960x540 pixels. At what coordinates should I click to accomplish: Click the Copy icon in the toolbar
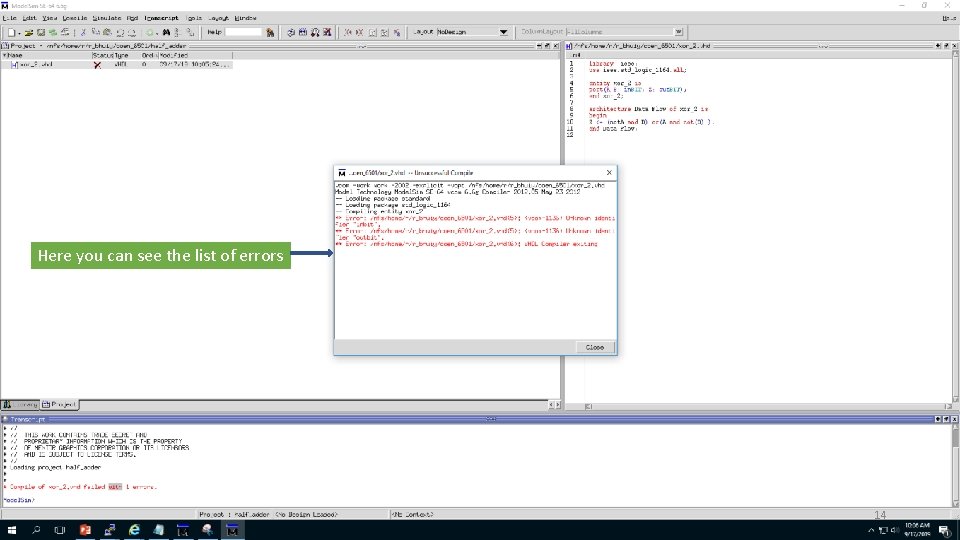tap(96, 32)
